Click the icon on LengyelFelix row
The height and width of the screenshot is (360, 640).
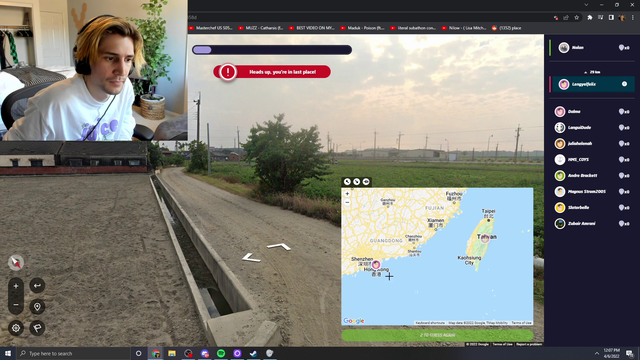coord(624,84)
